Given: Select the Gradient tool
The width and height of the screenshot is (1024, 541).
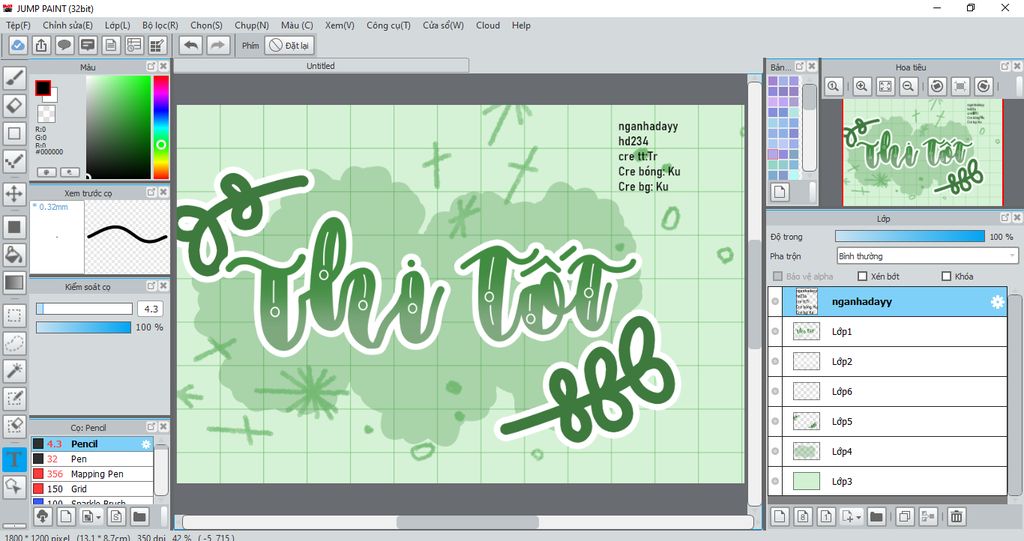Looking at the screenshot, I should point(14,282).
